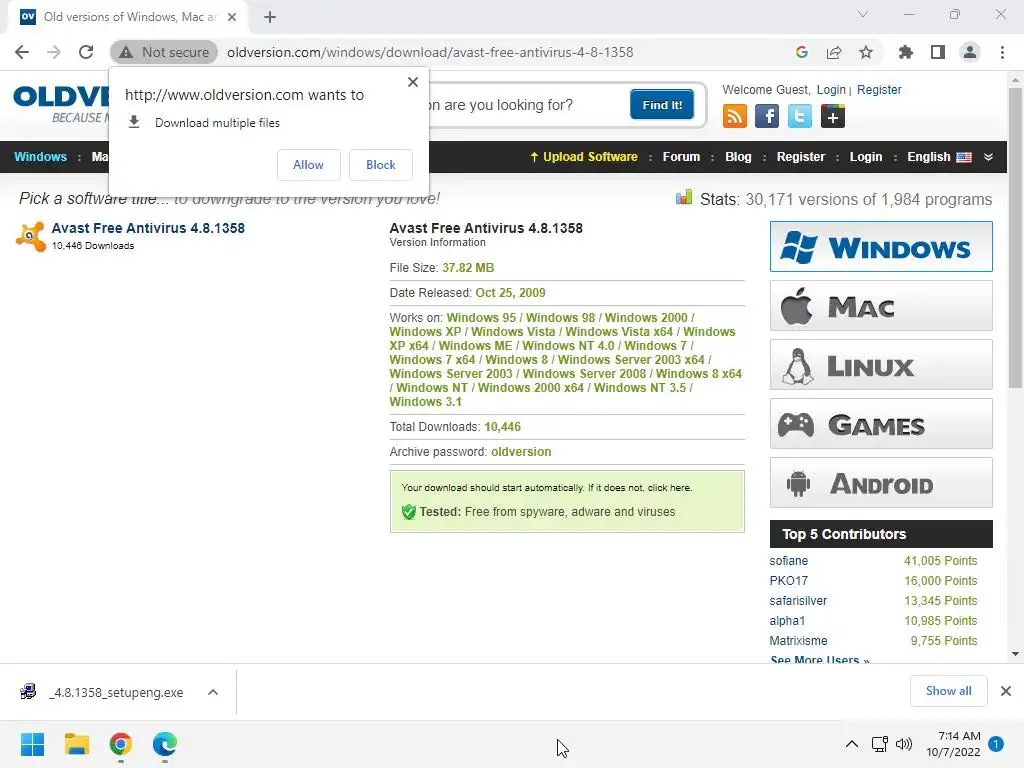Image resolution: width=1024 pixels, height=768 pixels.
Task: Bookmark this page with the star icon
Action: pyautogui.click(x=866, y=52)
